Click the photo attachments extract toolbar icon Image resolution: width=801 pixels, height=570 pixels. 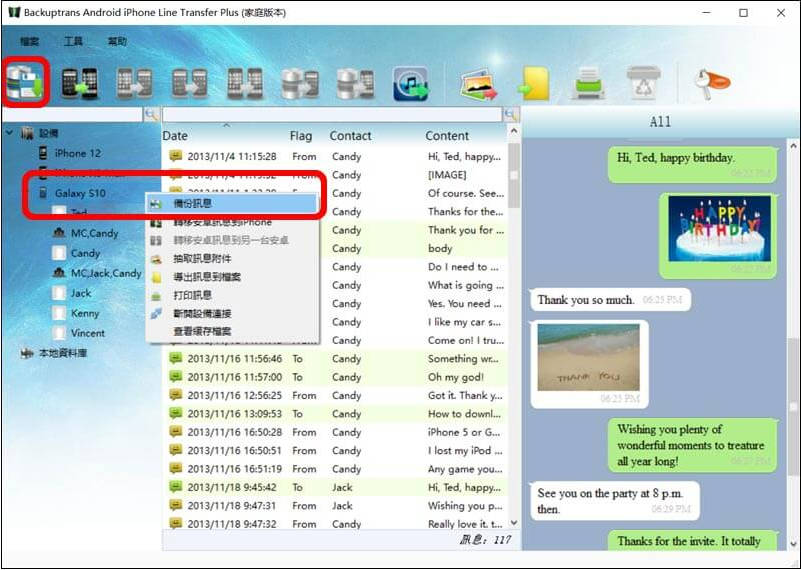point(479,84)
